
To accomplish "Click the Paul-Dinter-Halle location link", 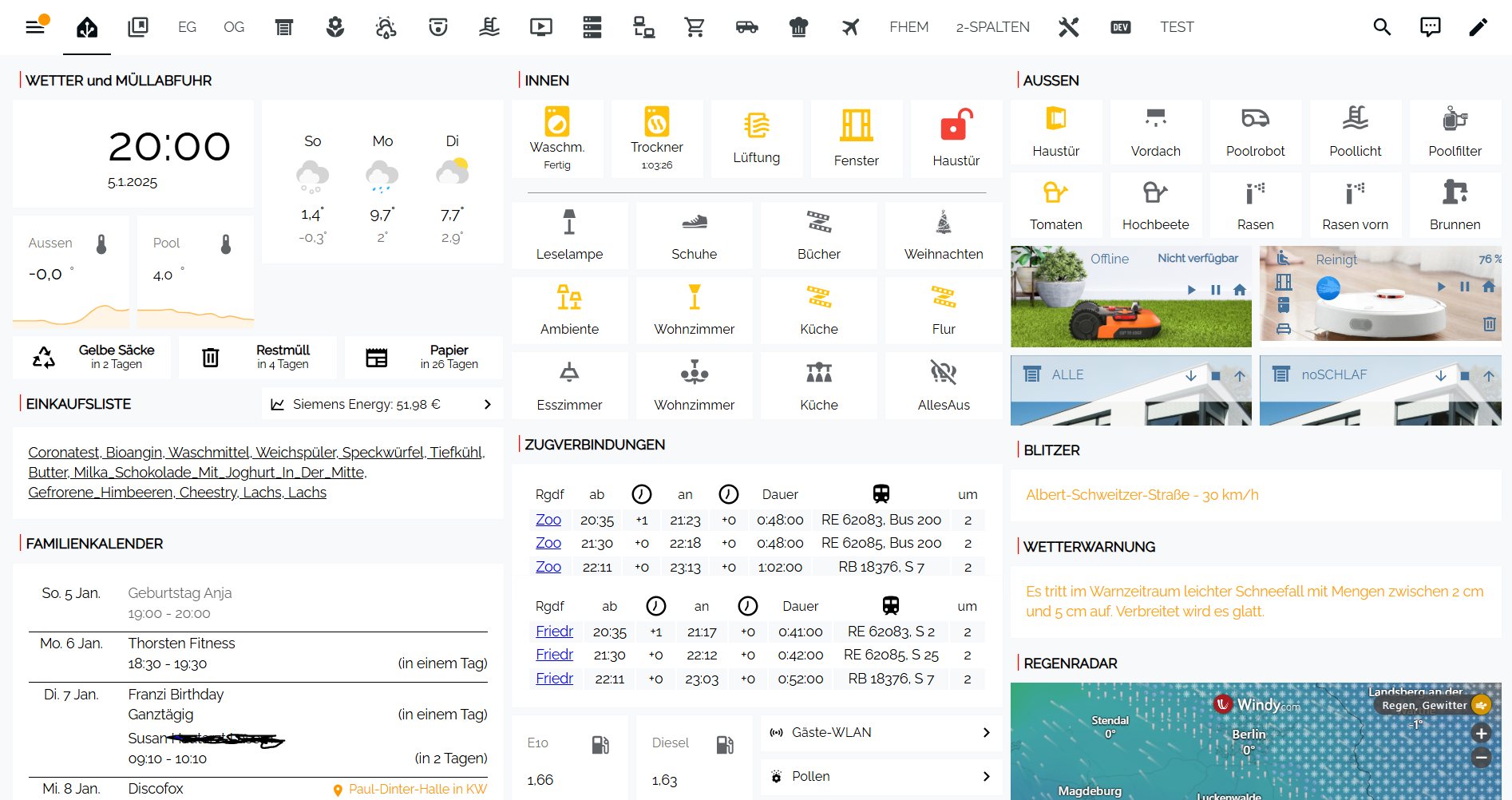I will [x=417, y=789].
